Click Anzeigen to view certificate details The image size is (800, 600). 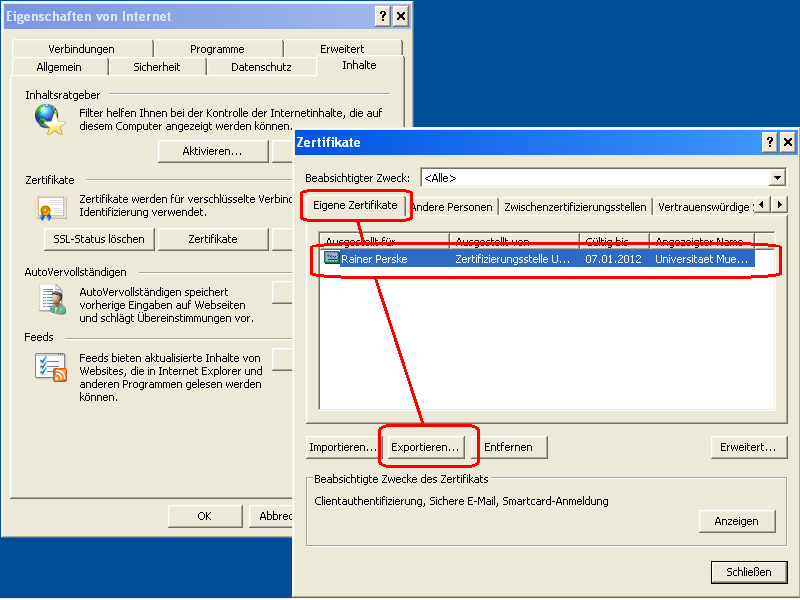[x=737, y=521]
